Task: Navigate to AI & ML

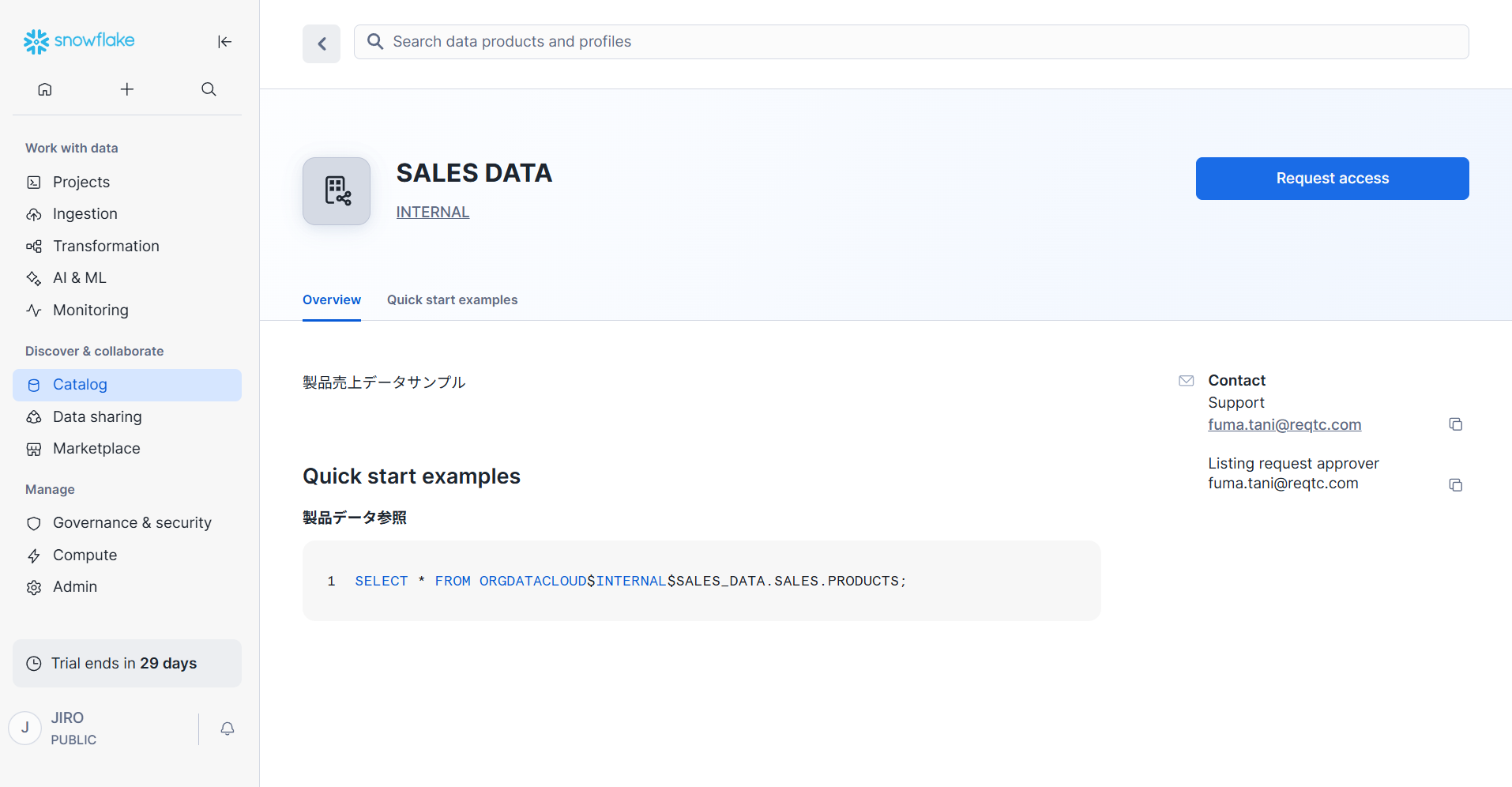Action: point(79,278)
